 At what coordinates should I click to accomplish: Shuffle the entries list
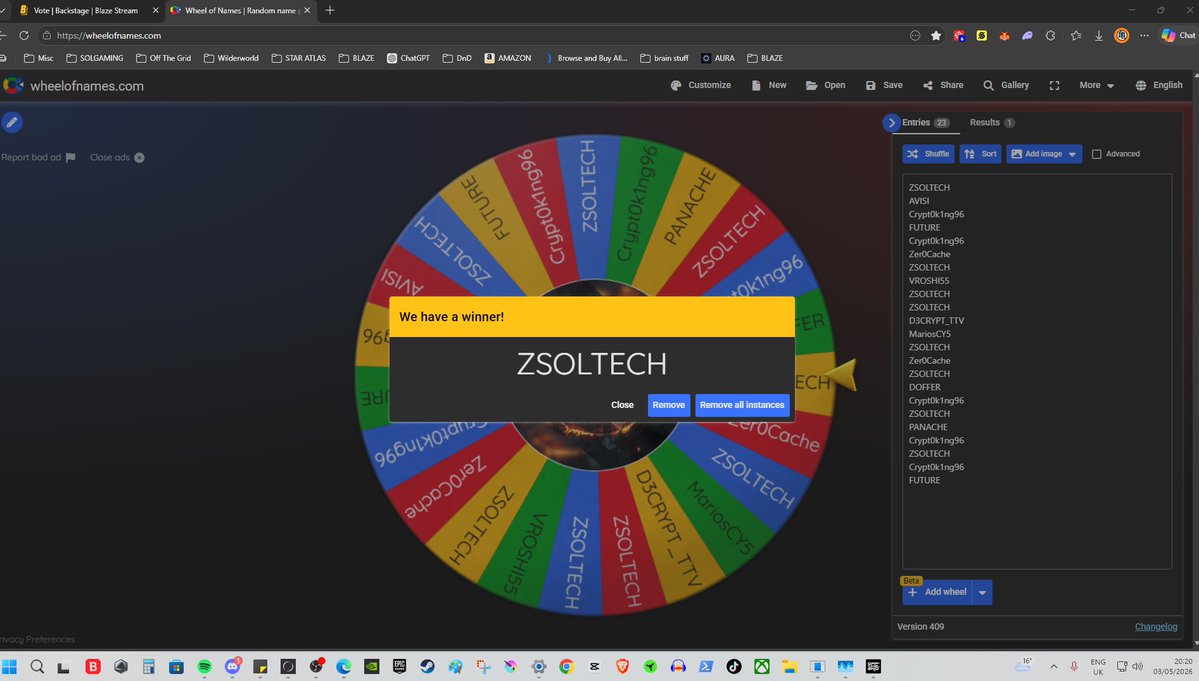[x=928, y=154]
